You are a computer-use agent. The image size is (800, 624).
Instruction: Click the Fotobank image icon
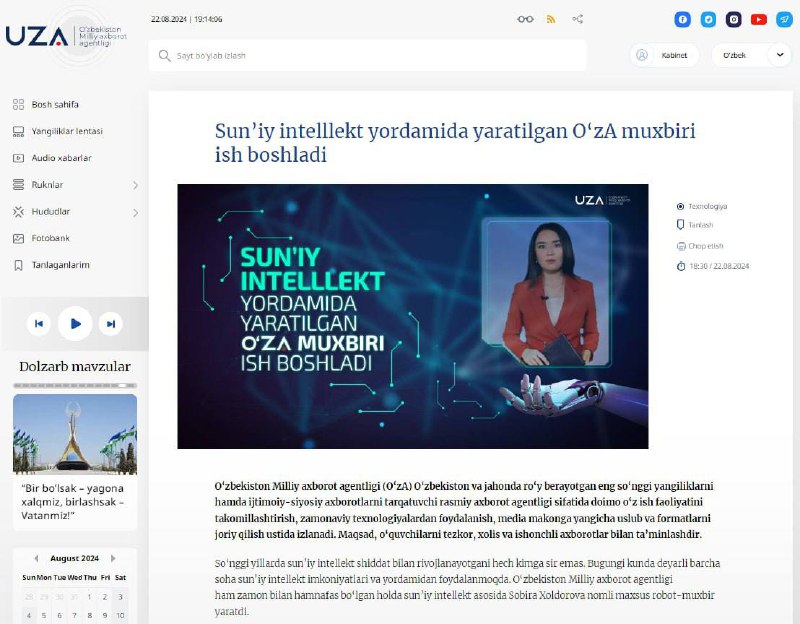(18, 238)
